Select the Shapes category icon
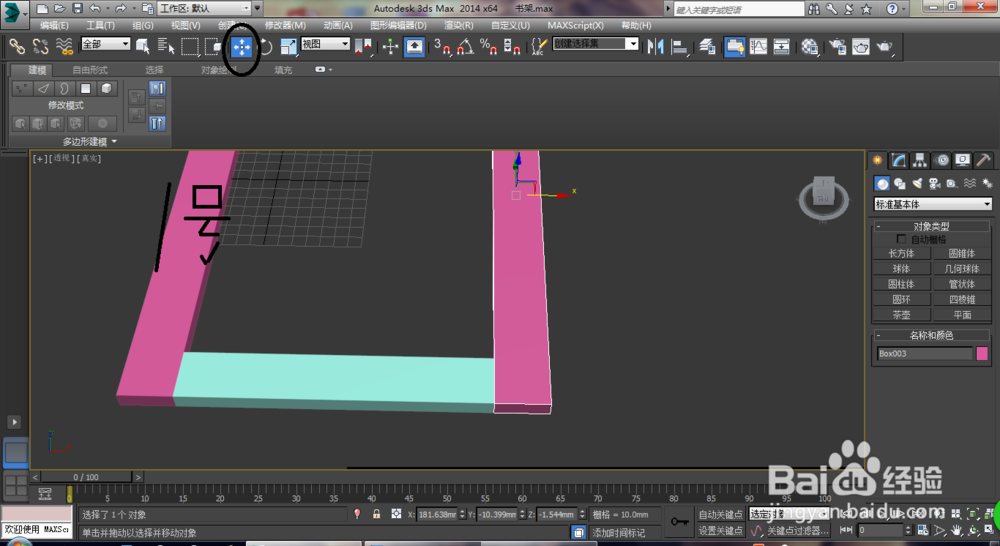This screenshot has width=1000, height=546. click(x=900, y=184)
